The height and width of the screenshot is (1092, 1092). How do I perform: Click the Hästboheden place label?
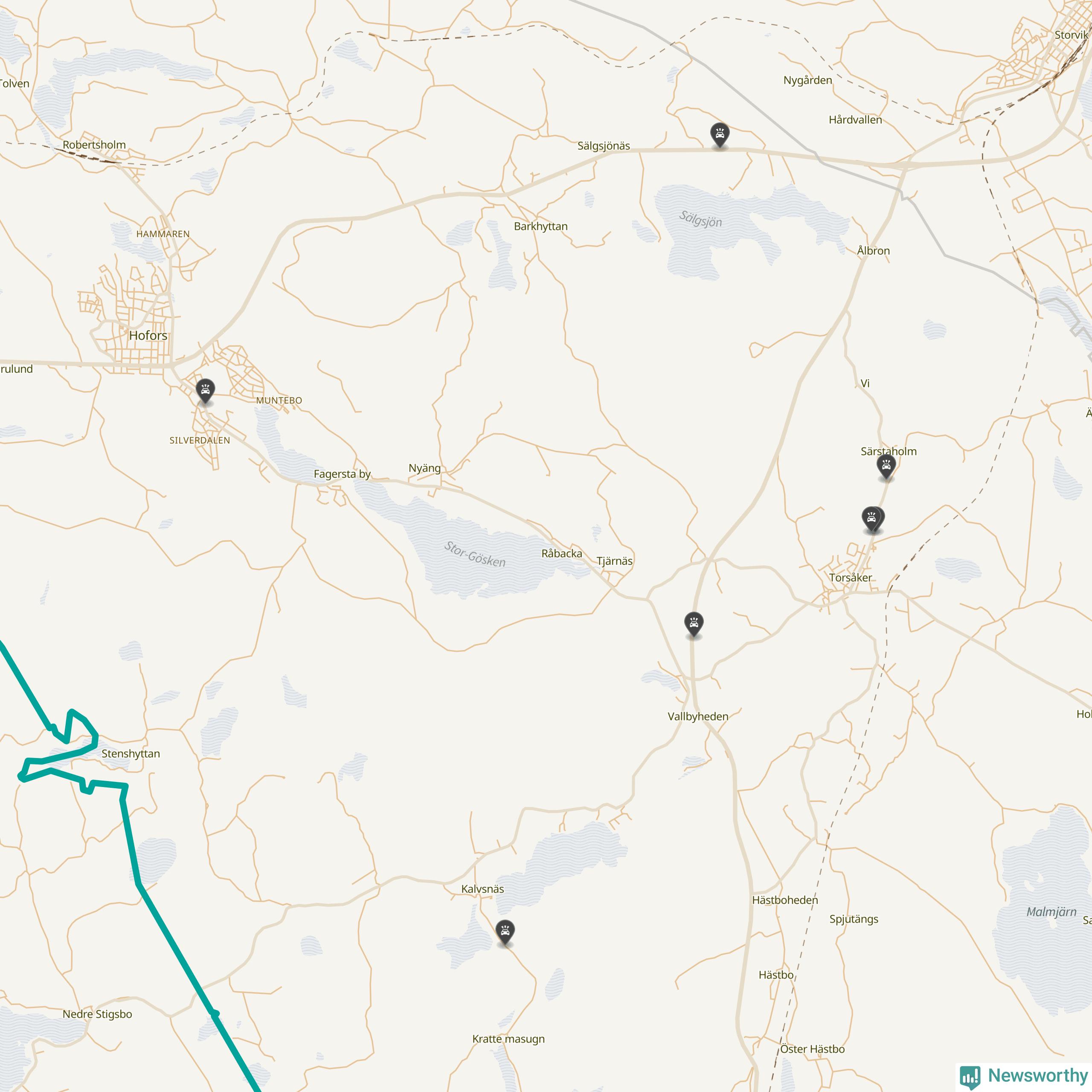(784, 900)
